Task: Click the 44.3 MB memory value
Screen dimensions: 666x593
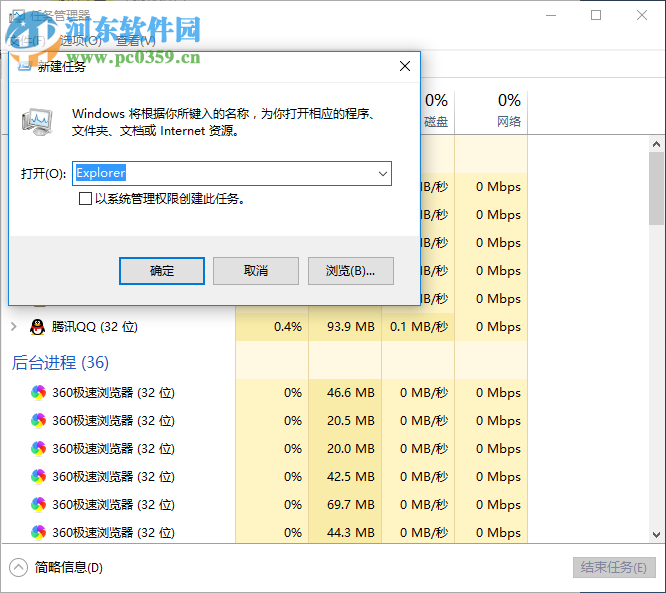Action: click(x=351, y=532)
